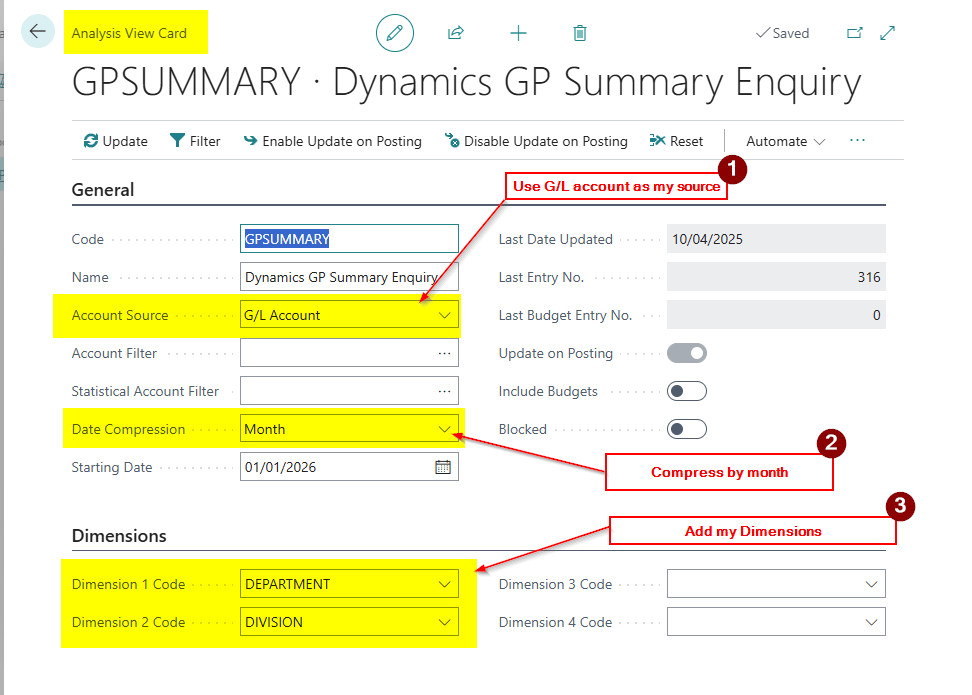Screen dimensions: 972x695
Task: Click the plus icon to create new
Action: [x=518, y=33]
